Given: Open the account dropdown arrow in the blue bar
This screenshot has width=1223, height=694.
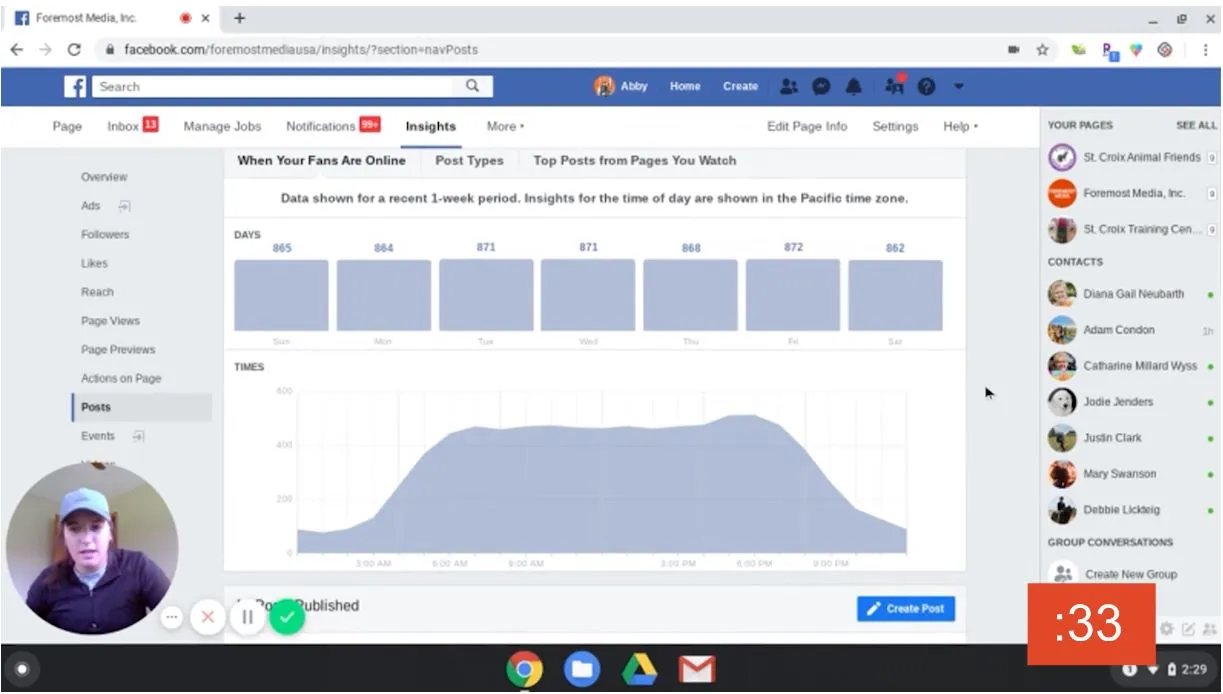Looking at the screenshot, I should tap(958, 86).
